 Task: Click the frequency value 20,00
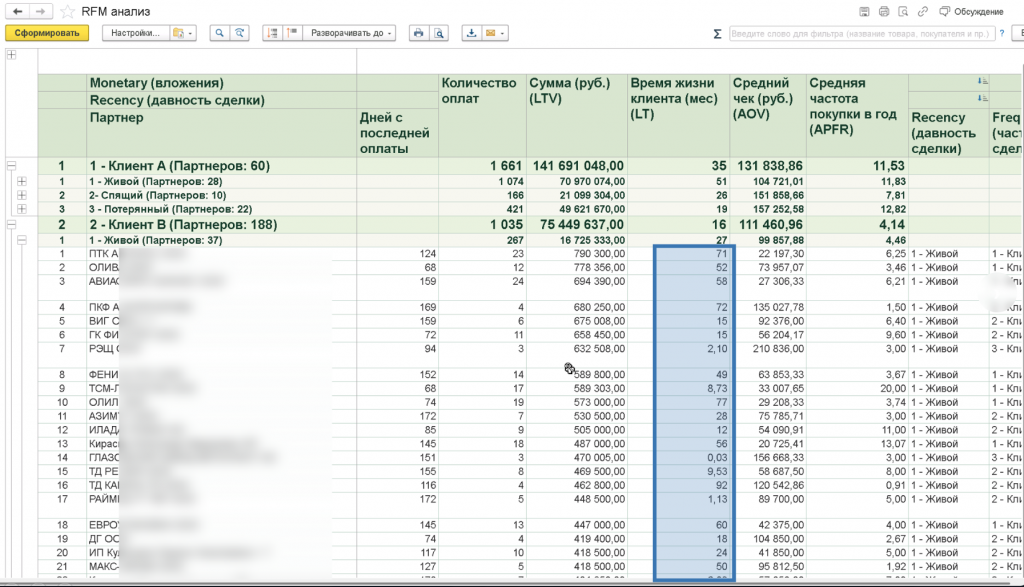[893, 389]
